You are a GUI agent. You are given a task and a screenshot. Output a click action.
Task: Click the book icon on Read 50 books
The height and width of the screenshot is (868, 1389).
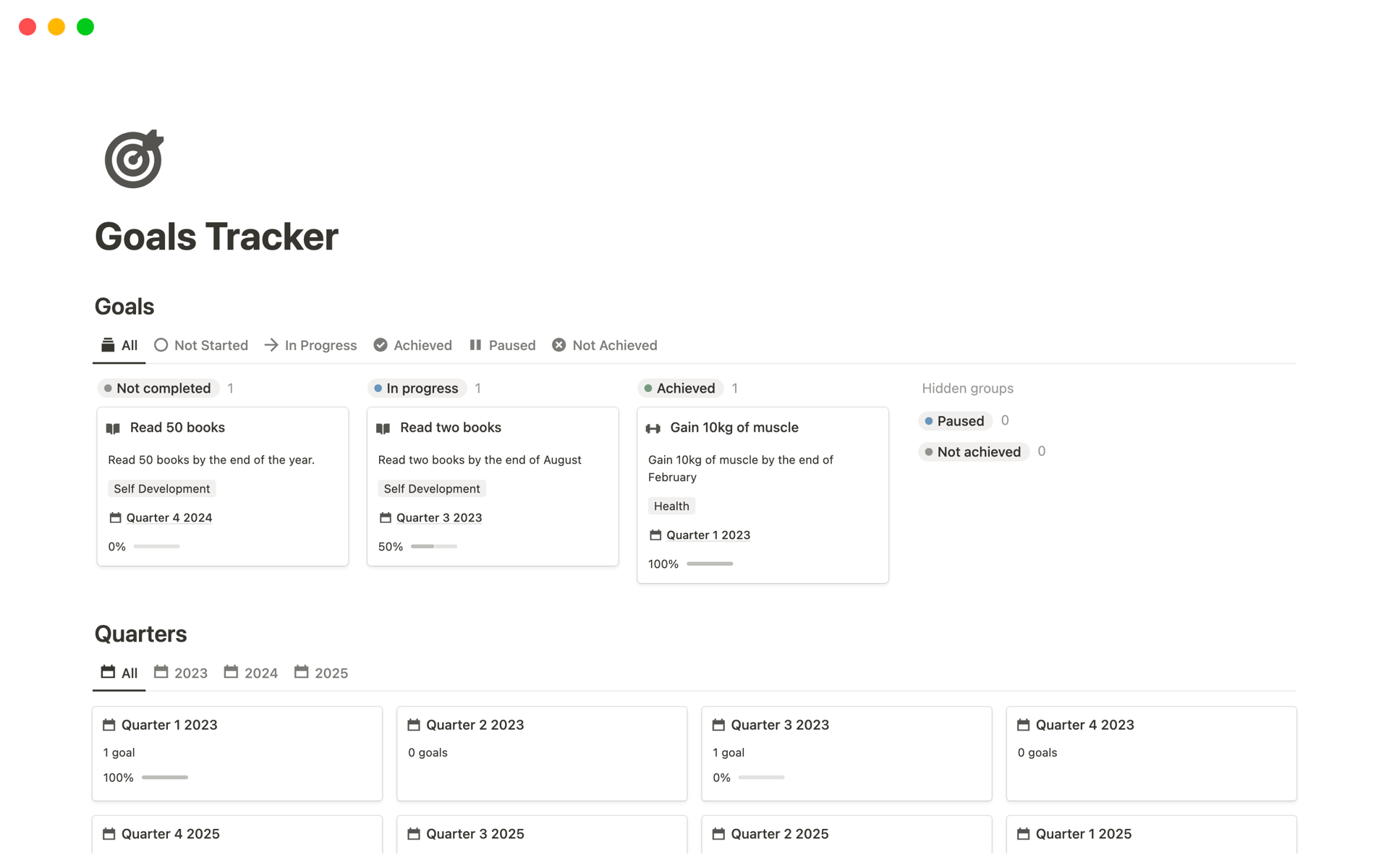pyautogui.click(x=114, y=428)
